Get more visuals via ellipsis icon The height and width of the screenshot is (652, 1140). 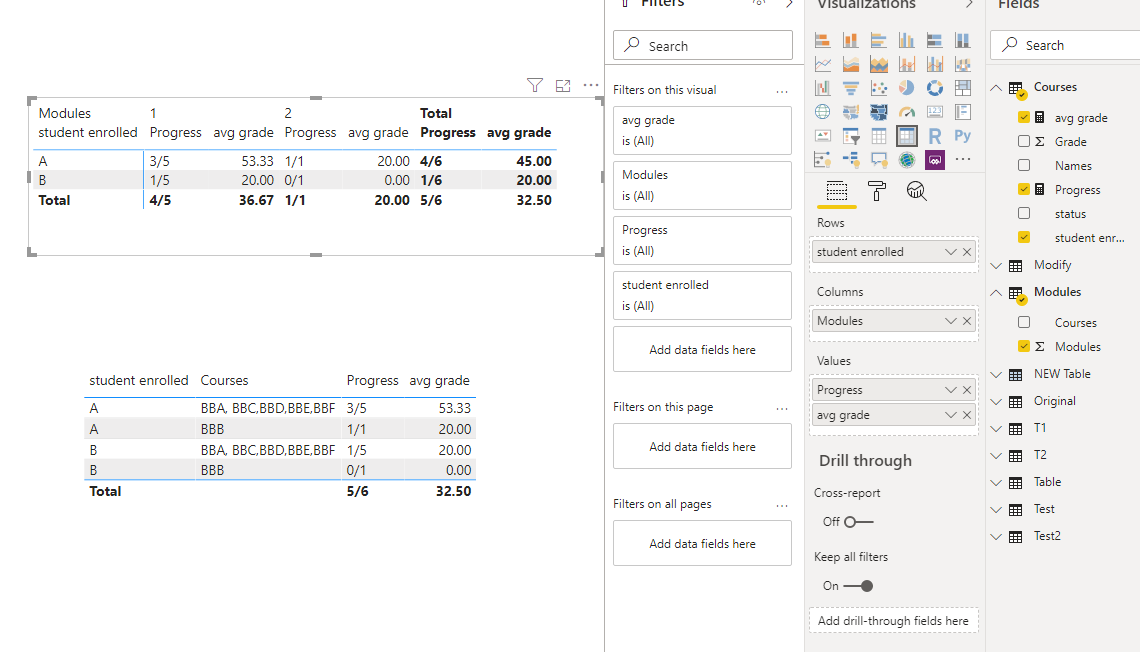click(x=963, y=159)
